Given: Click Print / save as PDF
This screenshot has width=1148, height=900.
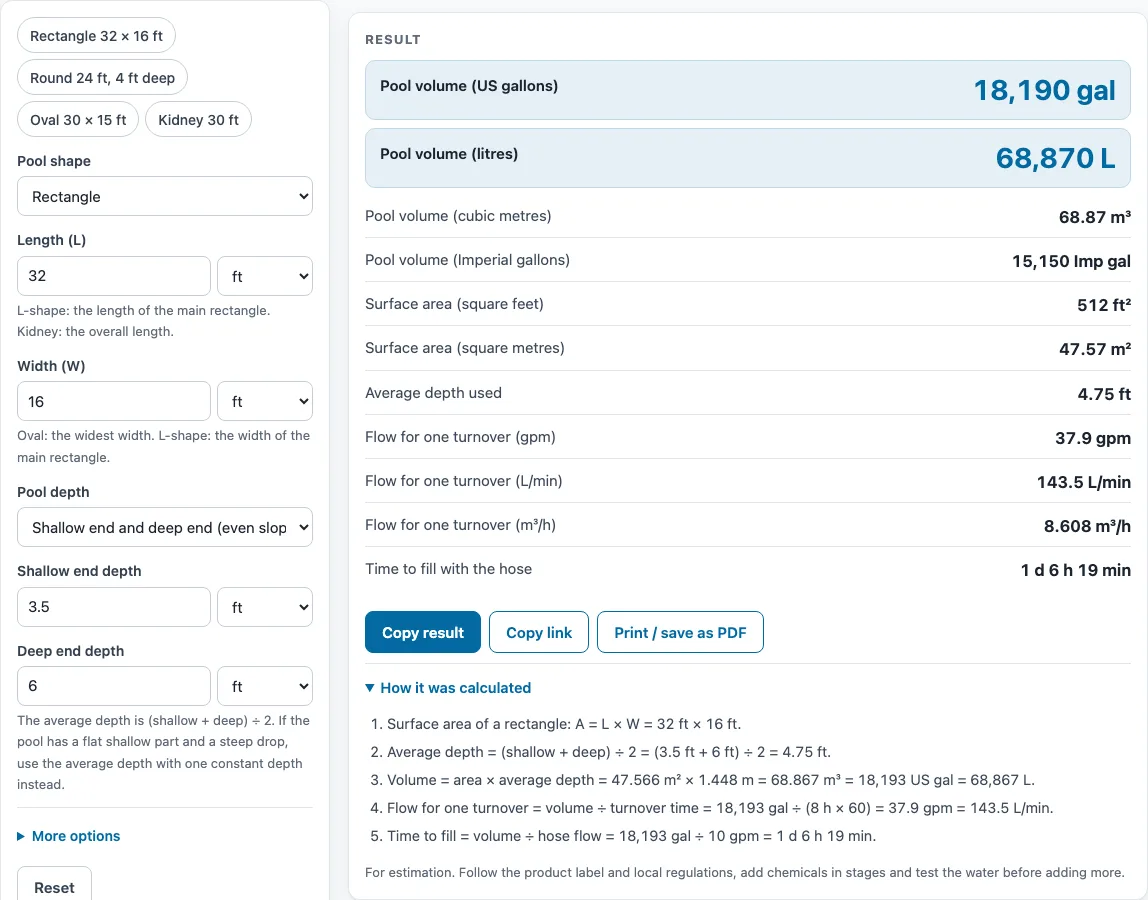Looking at the screenshot, I should coord(680,632).
